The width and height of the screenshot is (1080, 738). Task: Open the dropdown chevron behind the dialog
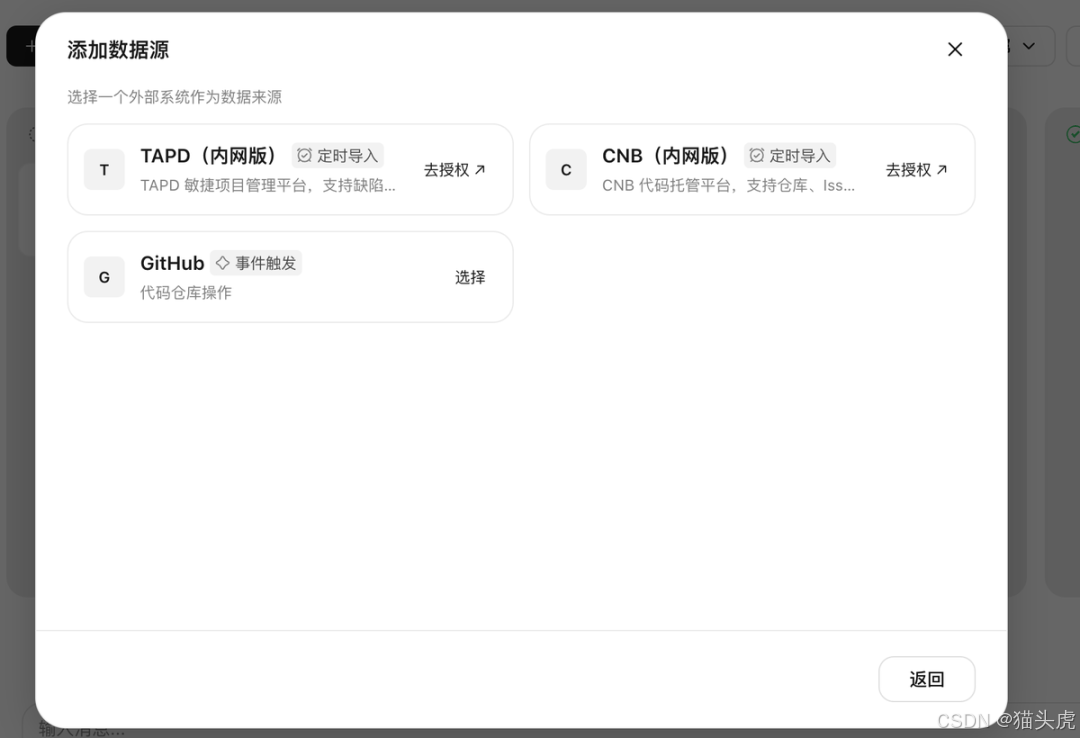(1028, 46)
